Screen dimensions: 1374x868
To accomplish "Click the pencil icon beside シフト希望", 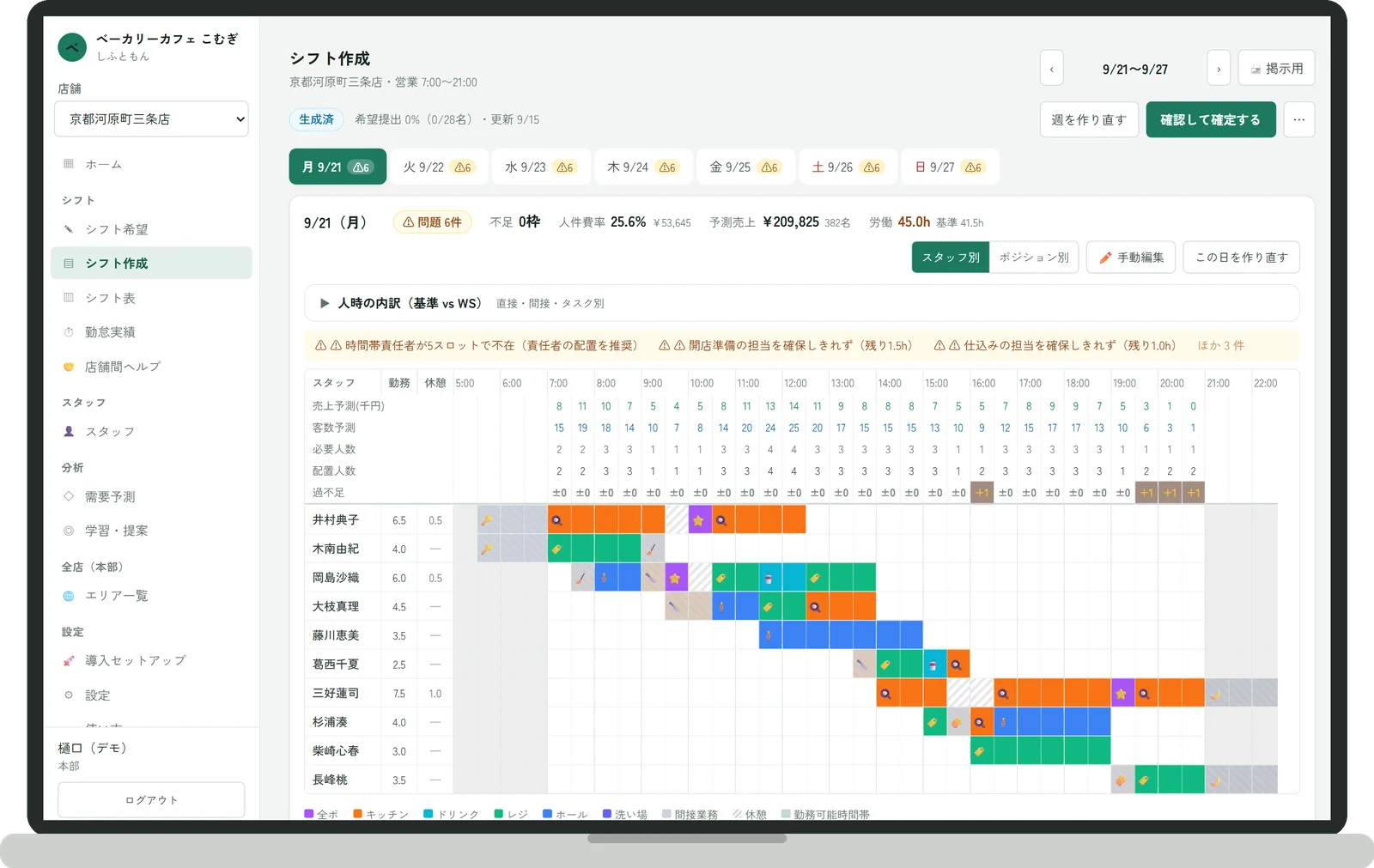I will tap(69, 229).
